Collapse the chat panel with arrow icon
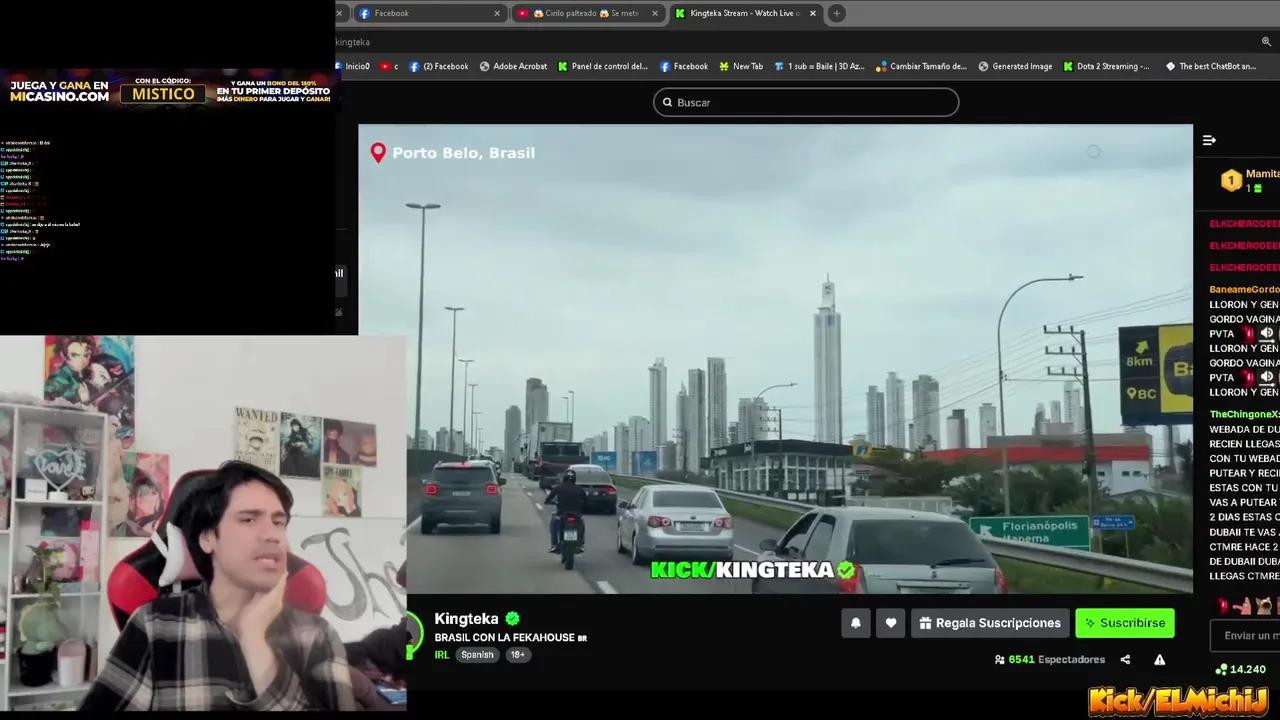Image resolution: width=1280 pixels, height=720 pixels. click(1209, 140)
